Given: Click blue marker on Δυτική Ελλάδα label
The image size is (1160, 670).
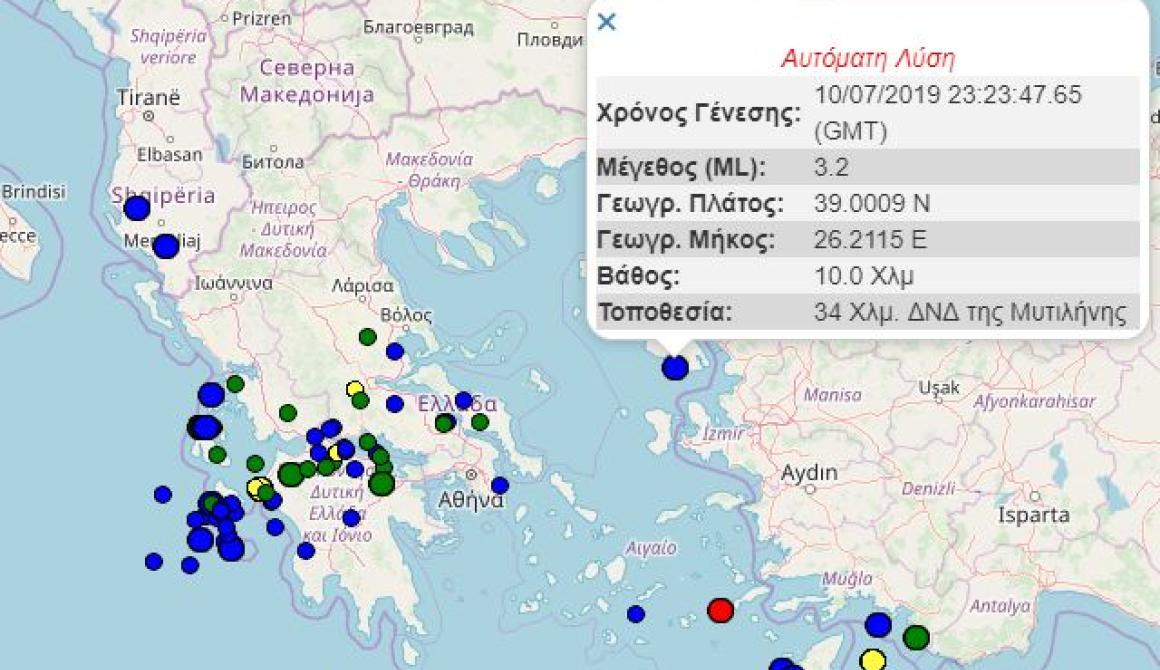Looking at the screenshot, I should pos(351,517).
